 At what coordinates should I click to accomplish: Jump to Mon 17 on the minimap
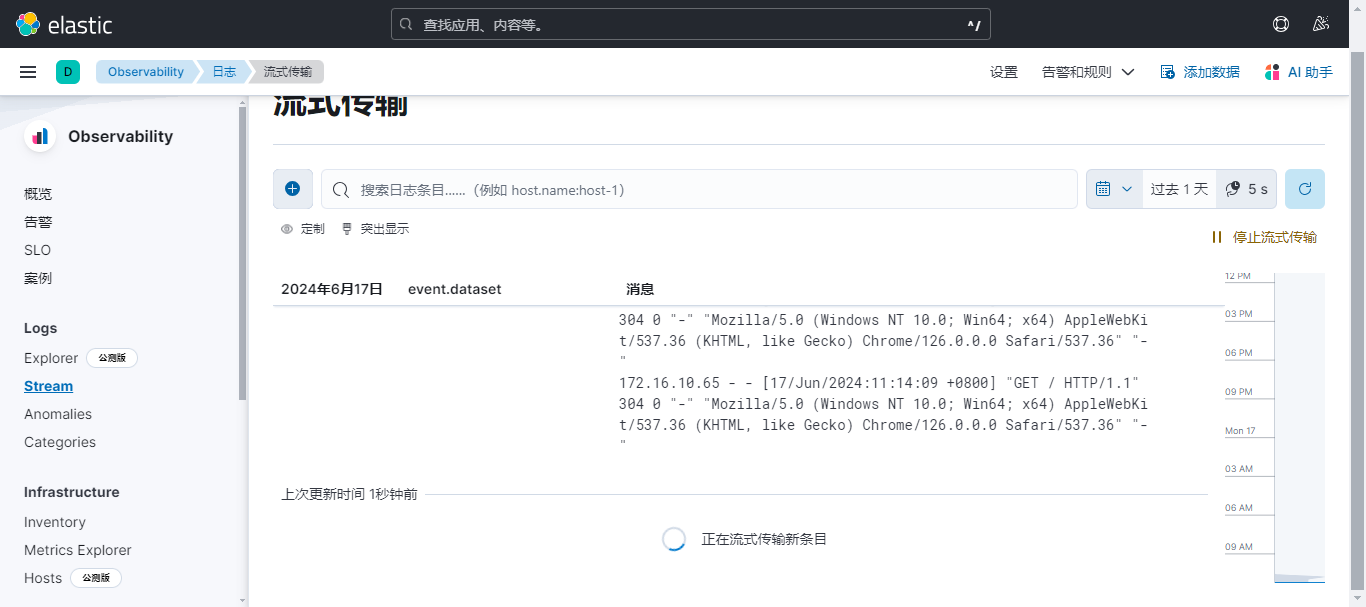point(1240,431)
